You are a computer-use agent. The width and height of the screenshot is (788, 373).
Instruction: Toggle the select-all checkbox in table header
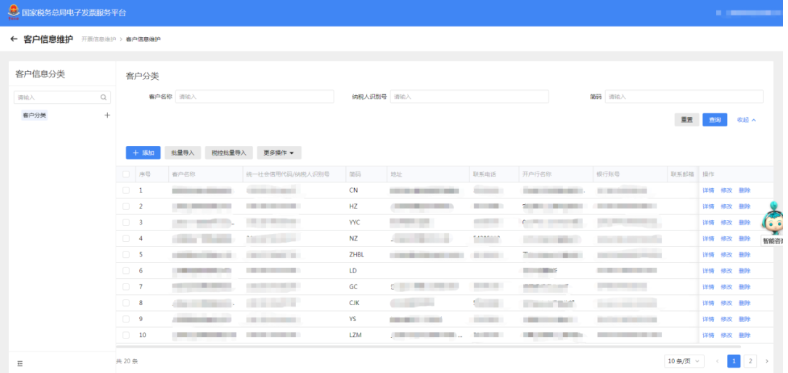point(126,174)
